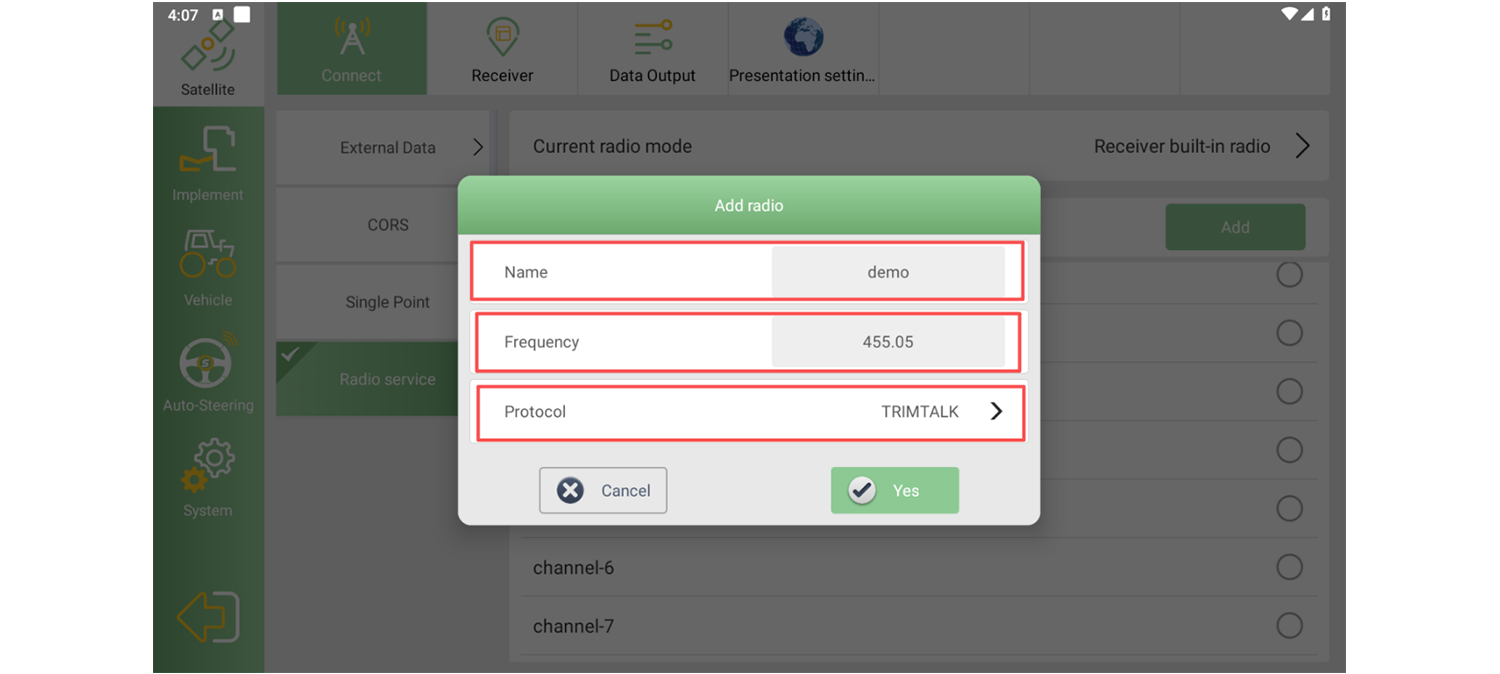Open Data Output tab icon
This screenshot has height=674, width=1500.
point(652,38)
